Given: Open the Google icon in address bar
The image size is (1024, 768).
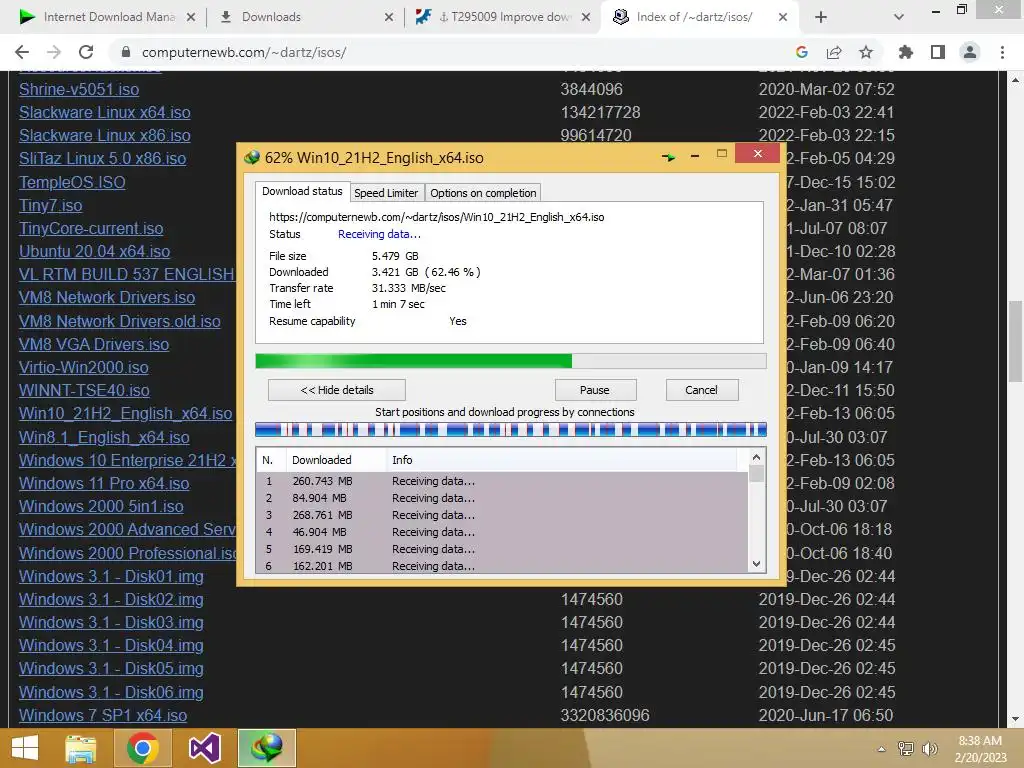Looking at the screenshot, I should [x=802, y=52].
